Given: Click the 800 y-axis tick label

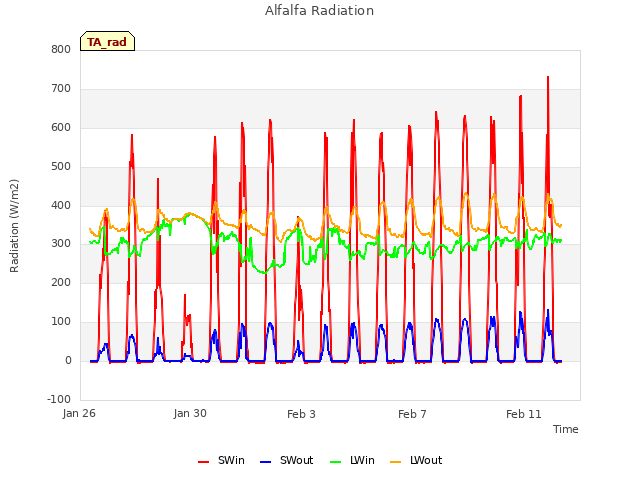Looking at the screenshot, I should 61,49.
